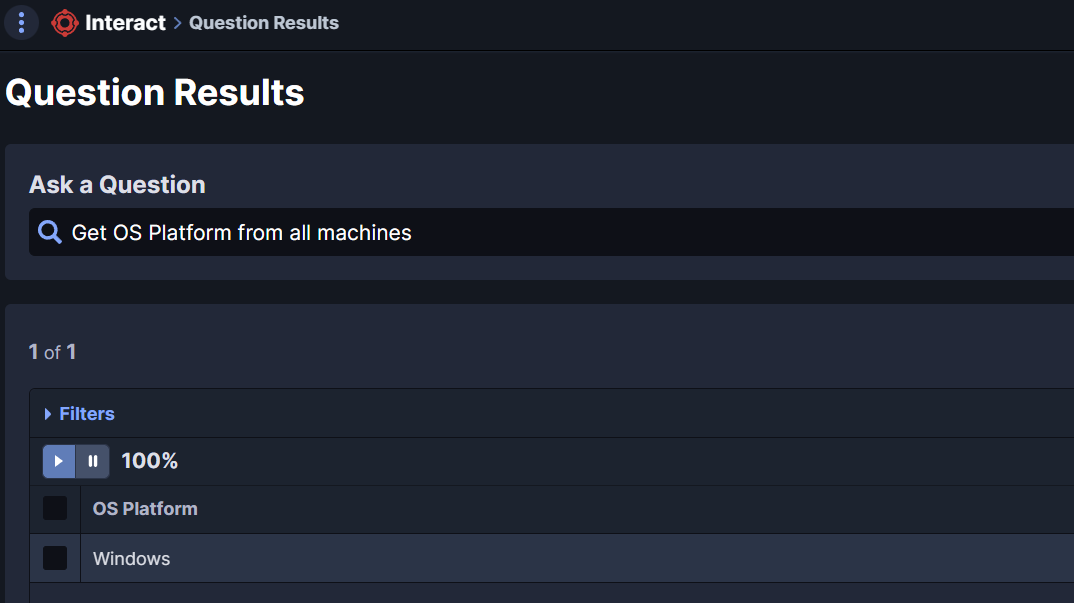
Task: Click the magnifier search icon
Action: point(50,232)
